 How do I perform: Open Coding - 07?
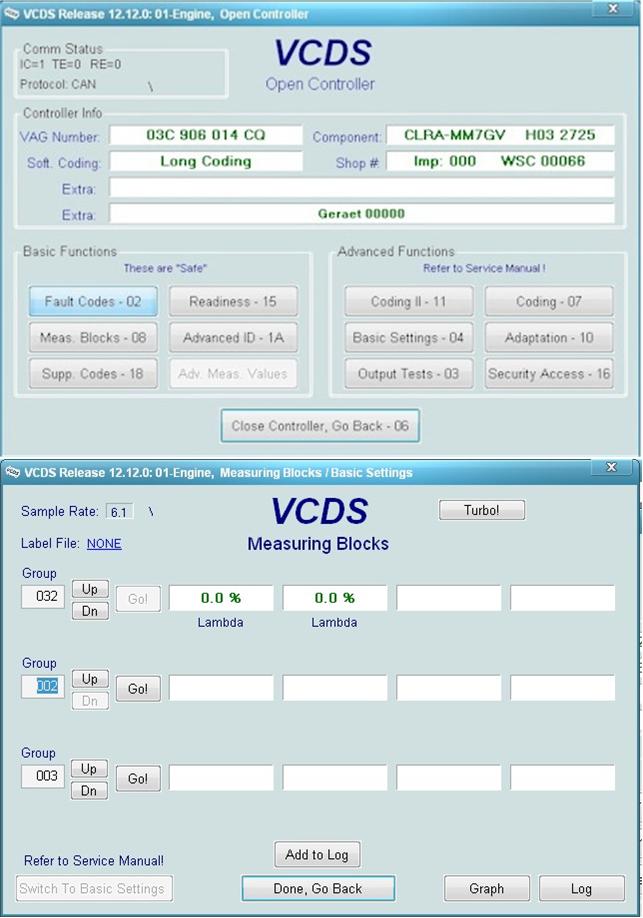pyautogui.click(x=549, y=302)
